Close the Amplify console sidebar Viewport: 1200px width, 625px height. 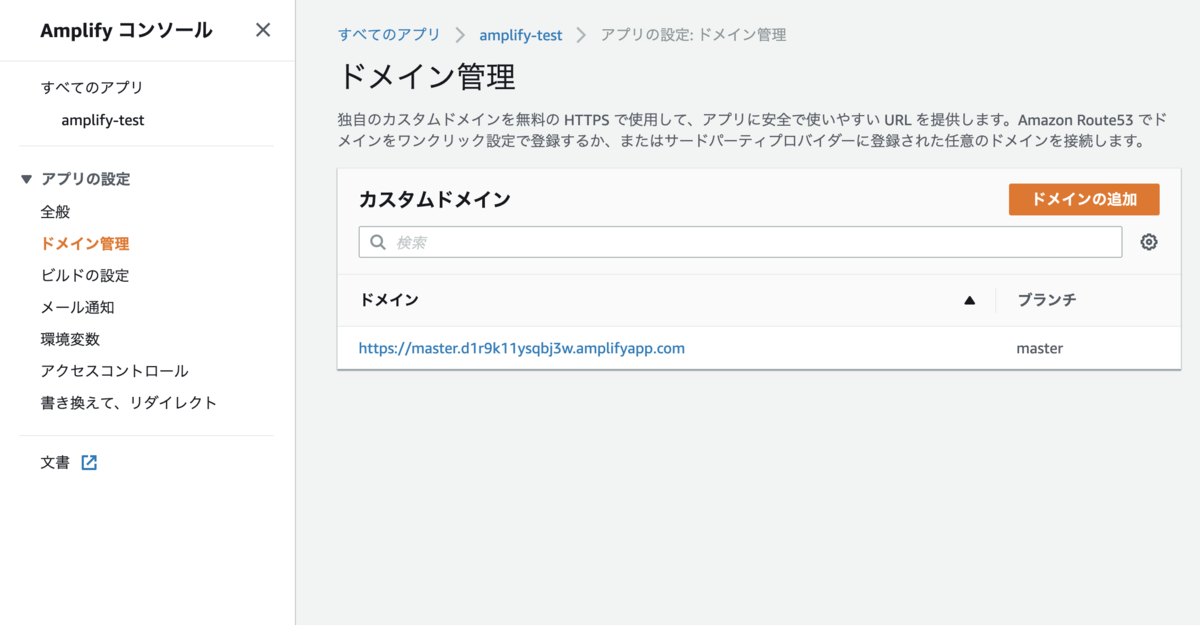[x=263, y=30]
